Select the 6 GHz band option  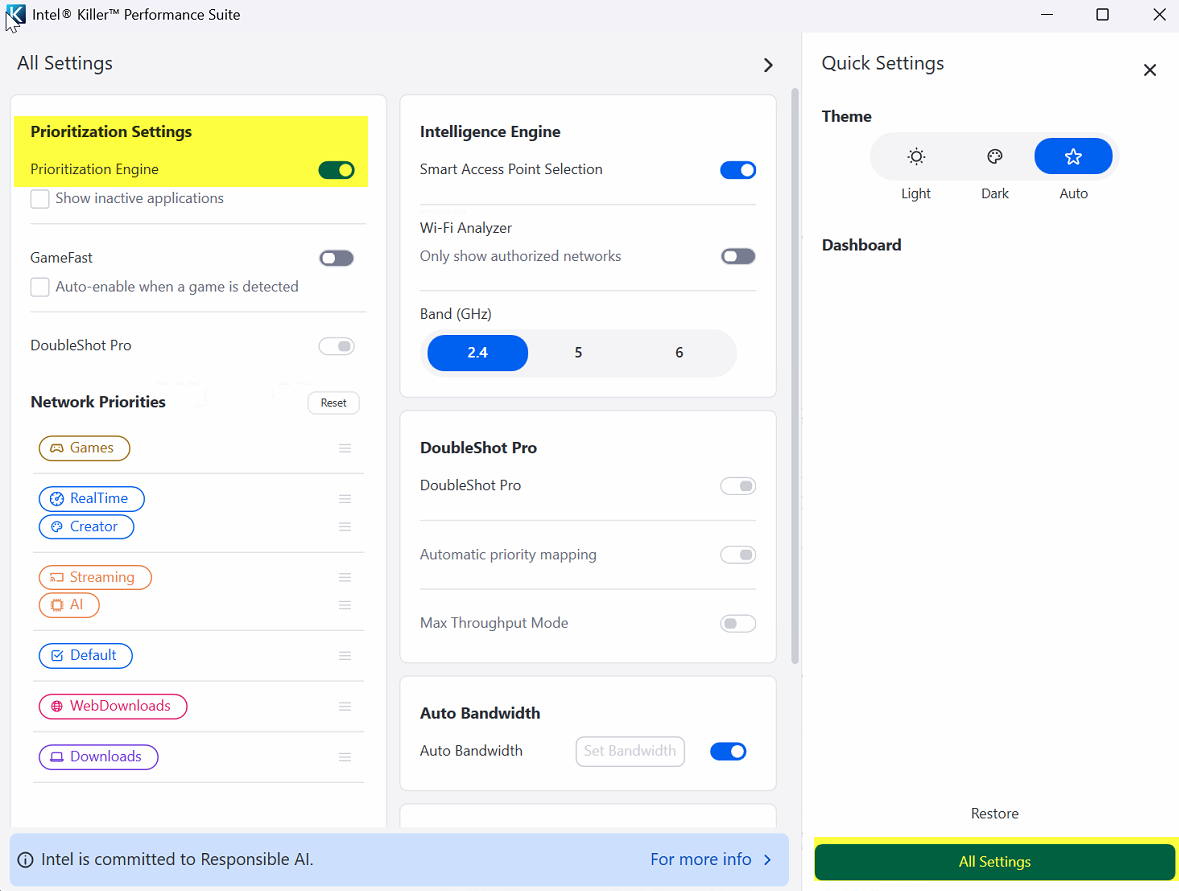pos(679,353)
